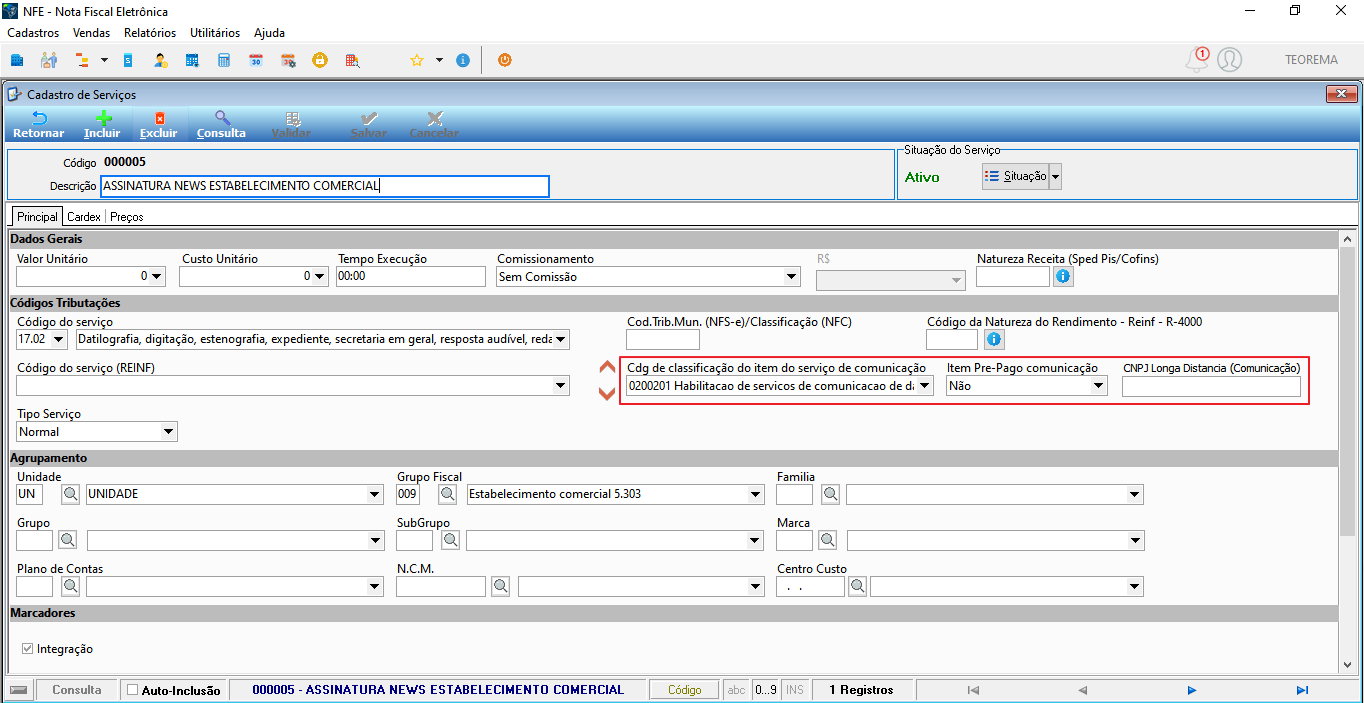Switch to the Cardex tab
1364x703 pixels.
(84, 216)
